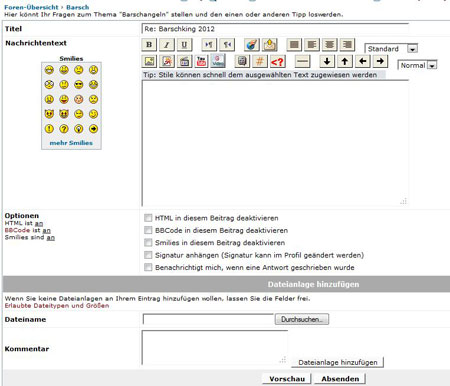The width and height of the screenshot is (450, 386).
Task: Open the 'mehr Smilies' link
Action: click(x=71, y=143)
